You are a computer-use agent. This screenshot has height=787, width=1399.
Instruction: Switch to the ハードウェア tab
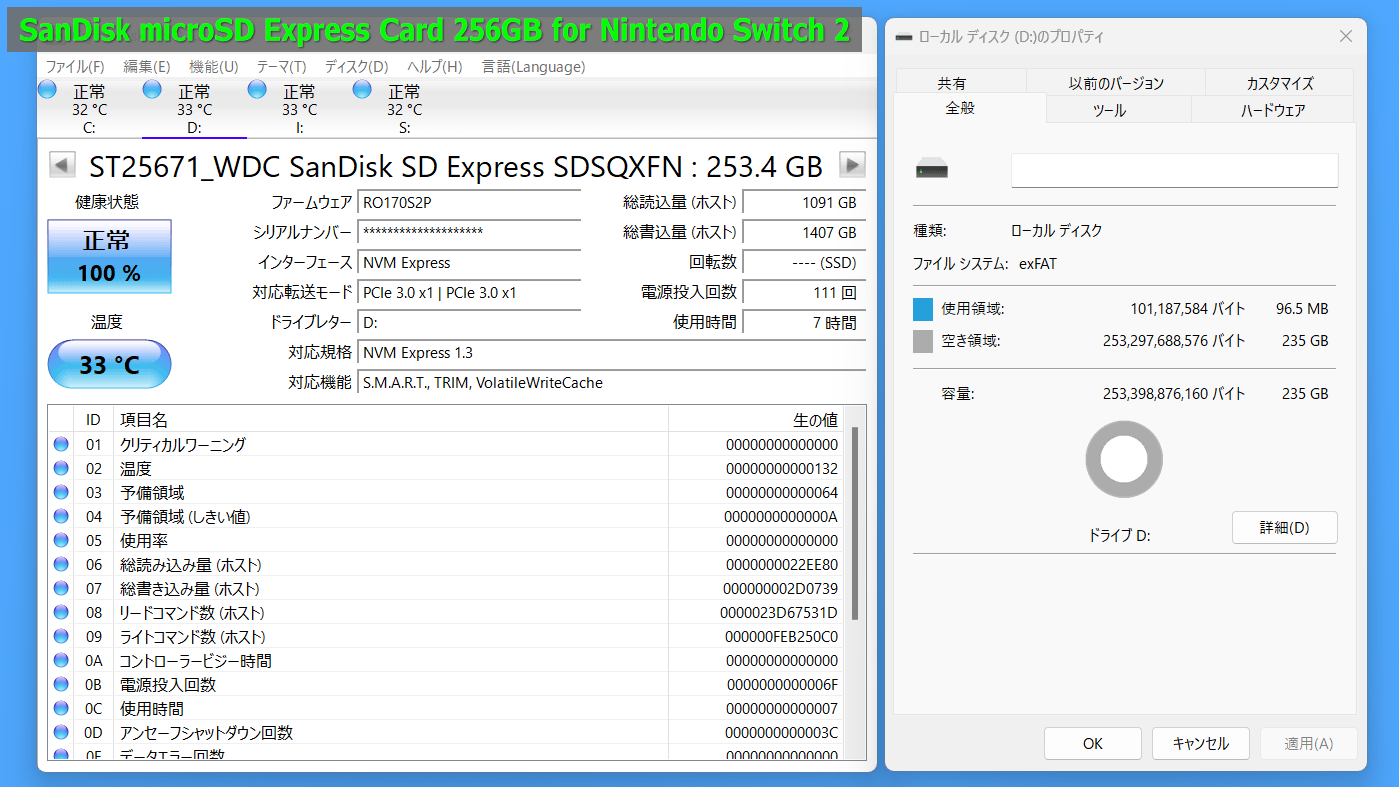[x=1273, y=110]
